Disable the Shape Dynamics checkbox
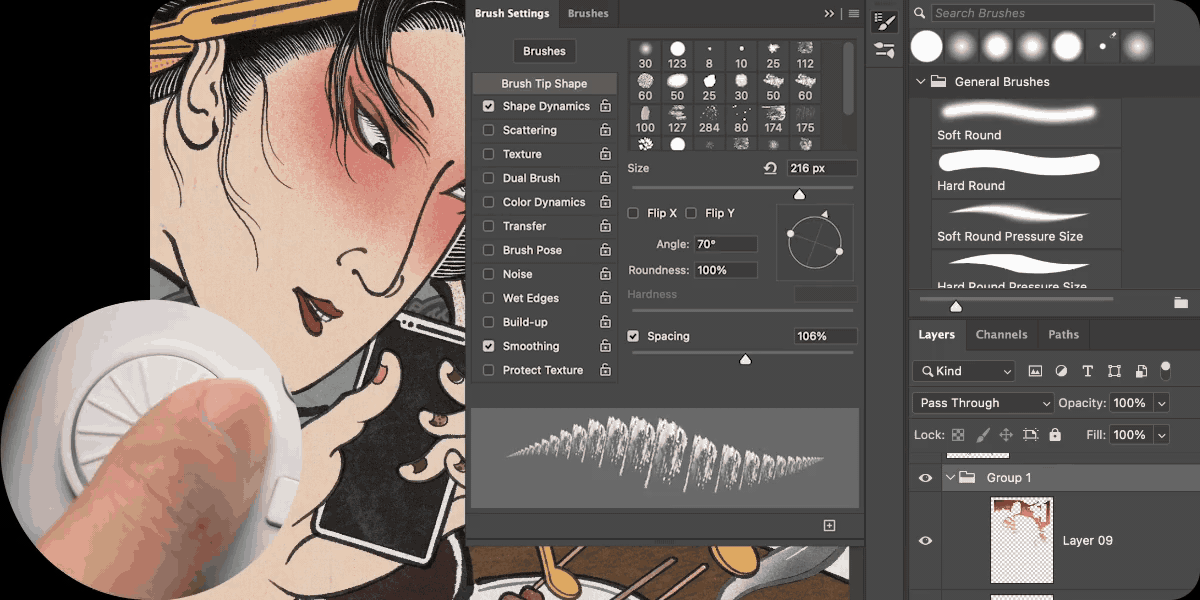 pyautogui.click(x=488, y=106)
